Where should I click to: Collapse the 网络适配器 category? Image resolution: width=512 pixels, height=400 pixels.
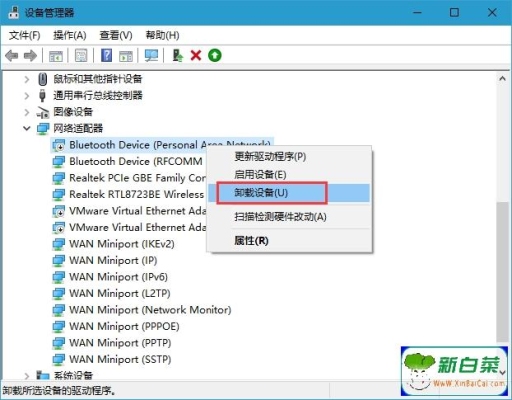pos(27,128)
